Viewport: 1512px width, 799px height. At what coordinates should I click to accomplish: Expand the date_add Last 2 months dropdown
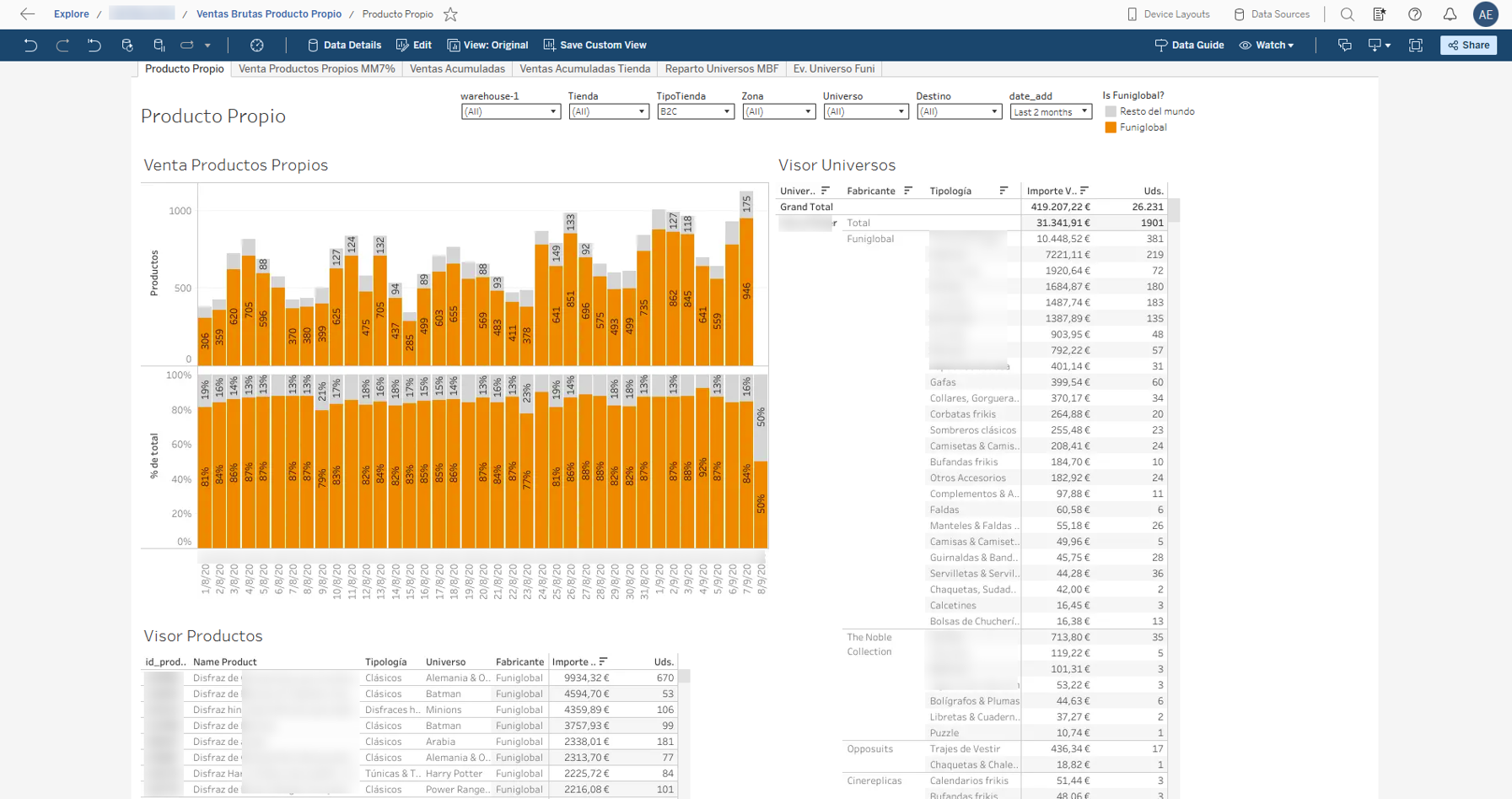pyautogui.click(x=1051, y=111)
